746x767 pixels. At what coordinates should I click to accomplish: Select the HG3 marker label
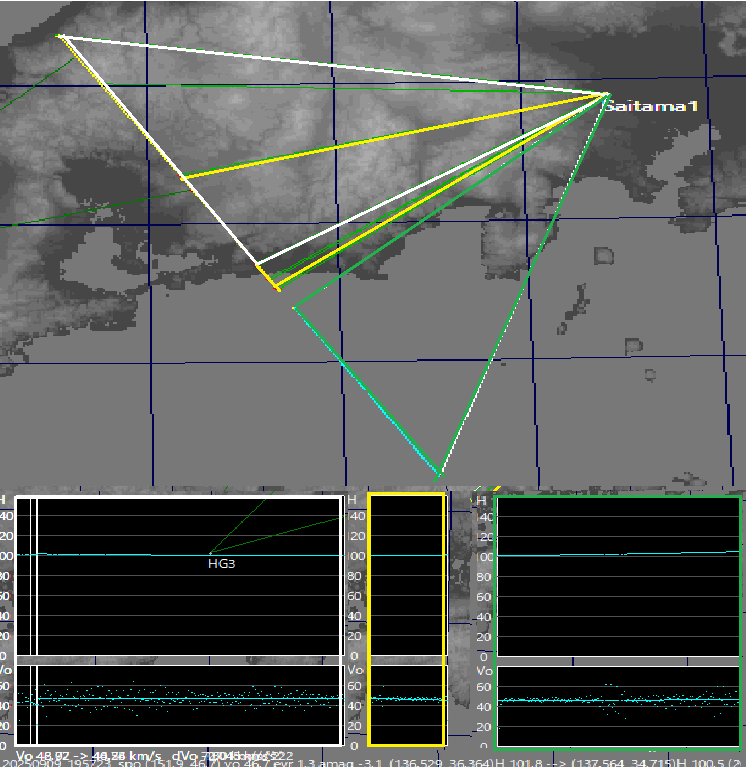[220, 564]
